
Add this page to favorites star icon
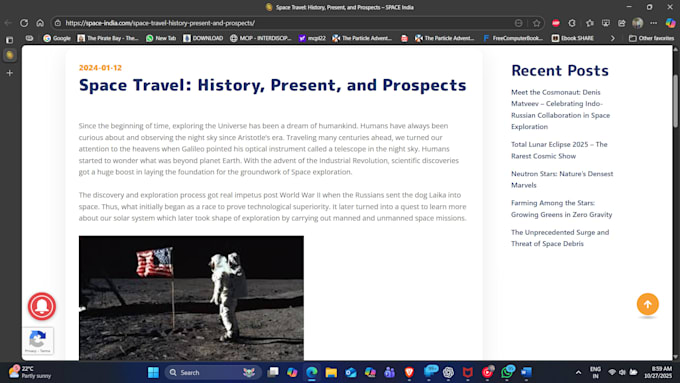[536, 23]
